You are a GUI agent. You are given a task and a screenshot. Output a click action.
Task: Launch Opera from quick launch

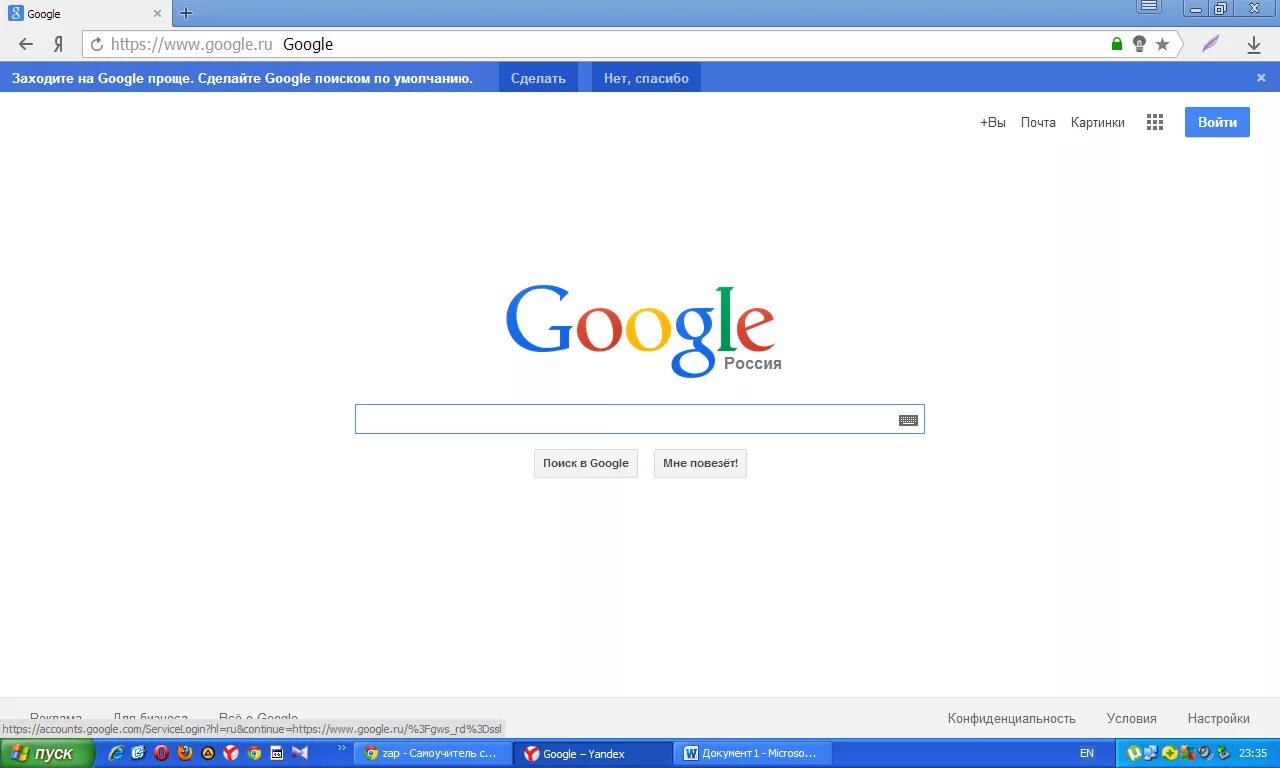[161, 753]
